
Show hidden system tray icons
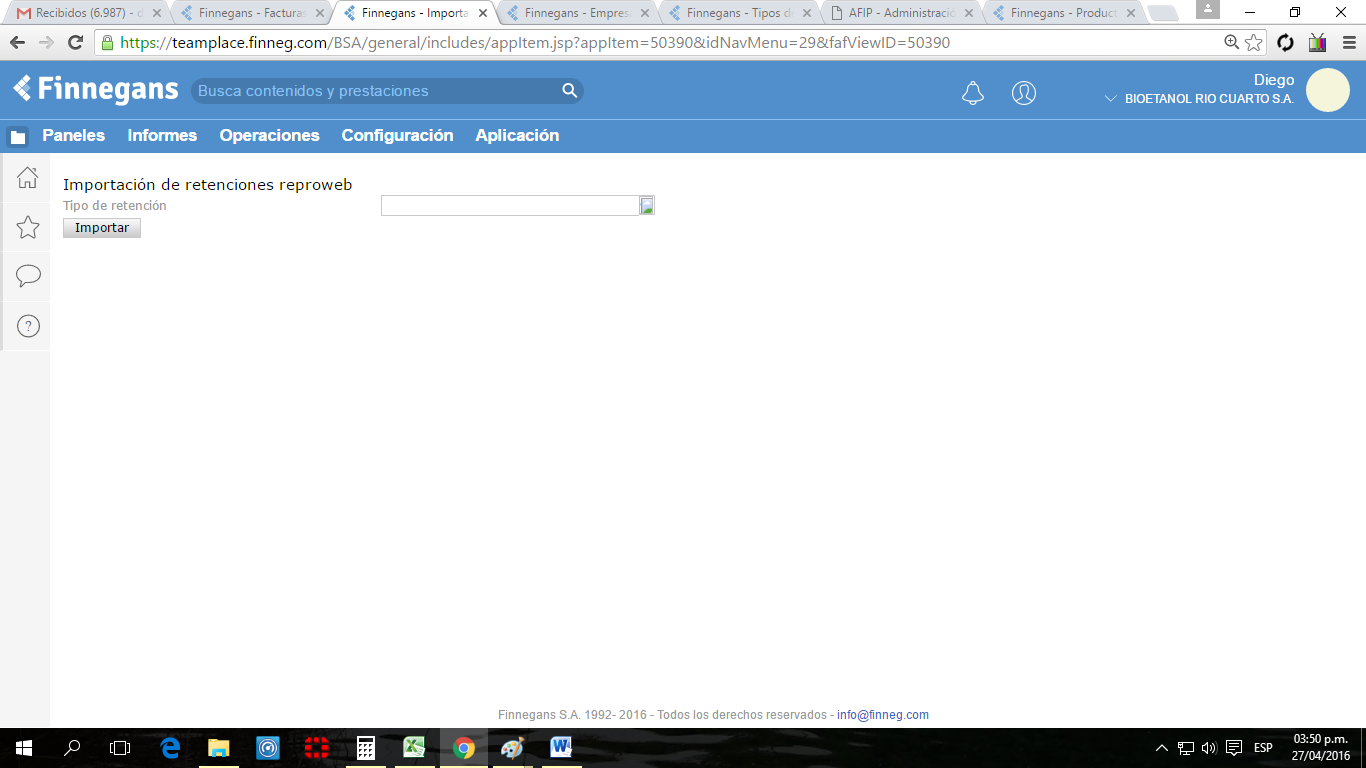coord(1161,748)
